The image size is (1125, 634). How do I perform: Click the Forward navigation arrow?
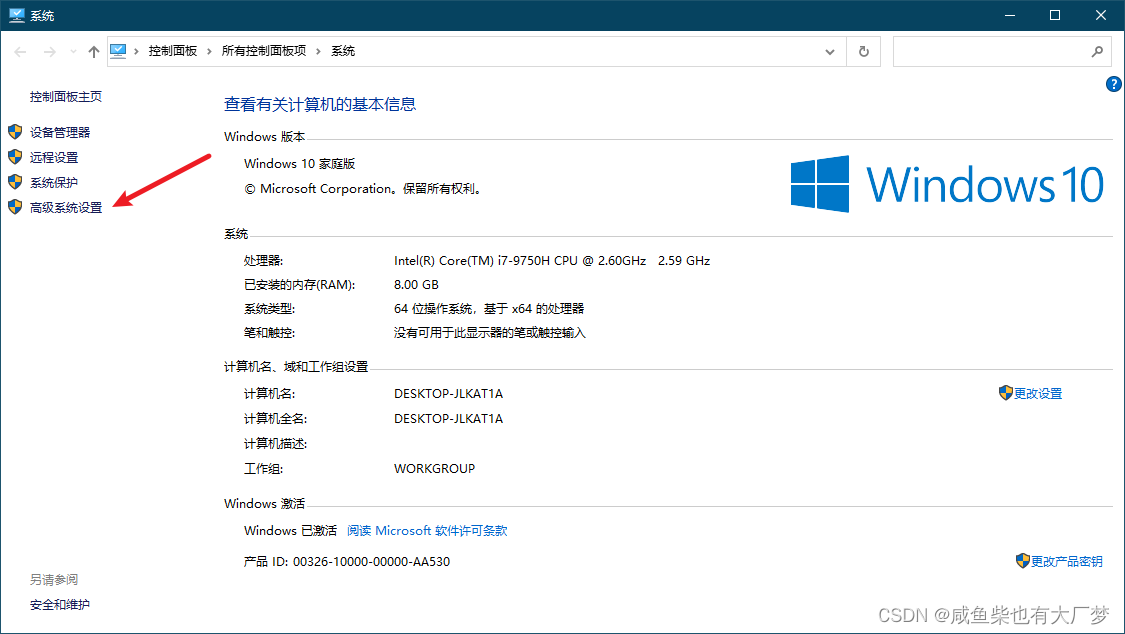point(50,52)
